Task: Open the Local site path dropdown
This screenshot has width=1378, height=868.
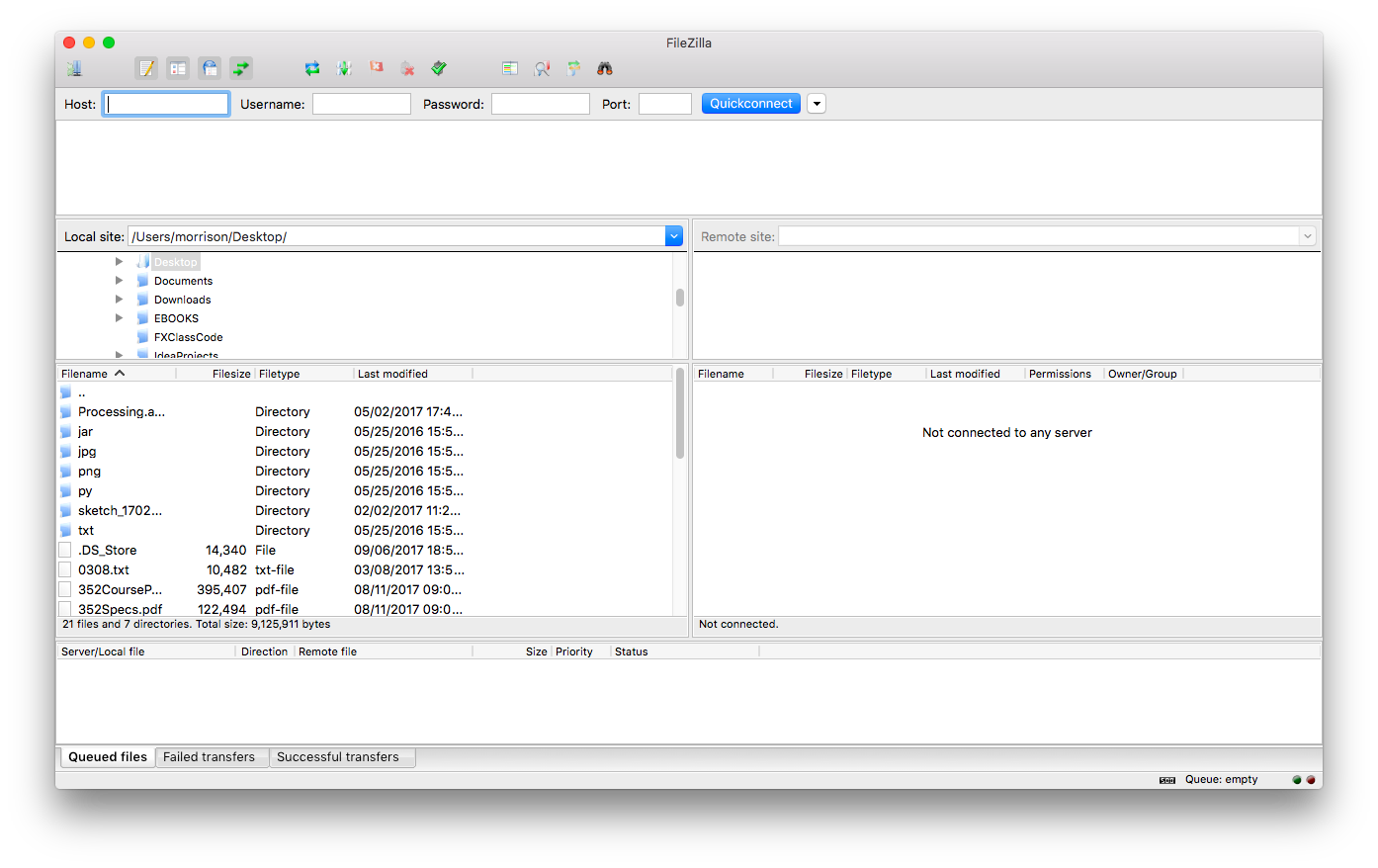Action: click(x=674, y=236)
